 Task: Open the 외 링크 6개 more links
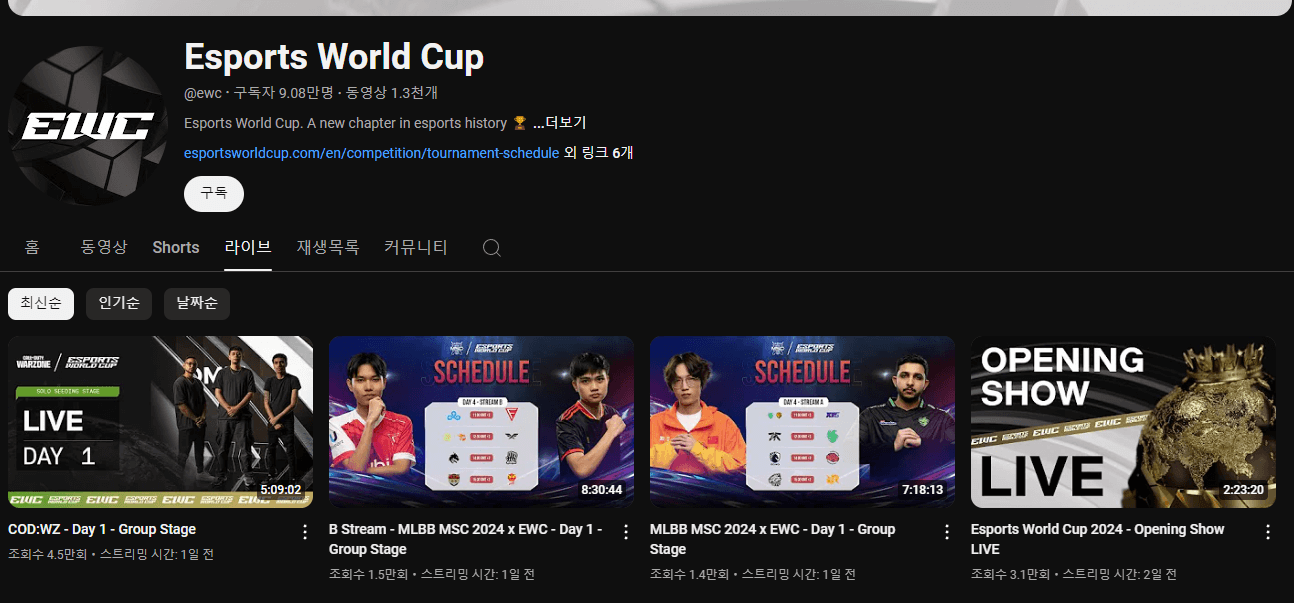(x=598, y=153)
